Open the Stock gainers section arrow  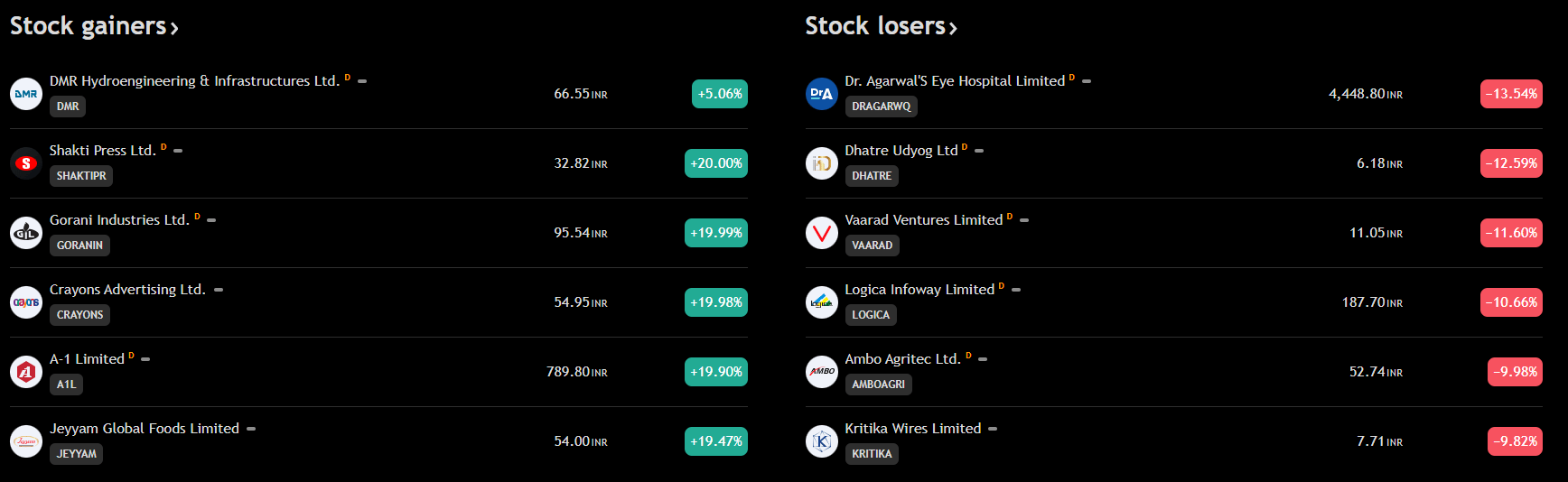174,29
